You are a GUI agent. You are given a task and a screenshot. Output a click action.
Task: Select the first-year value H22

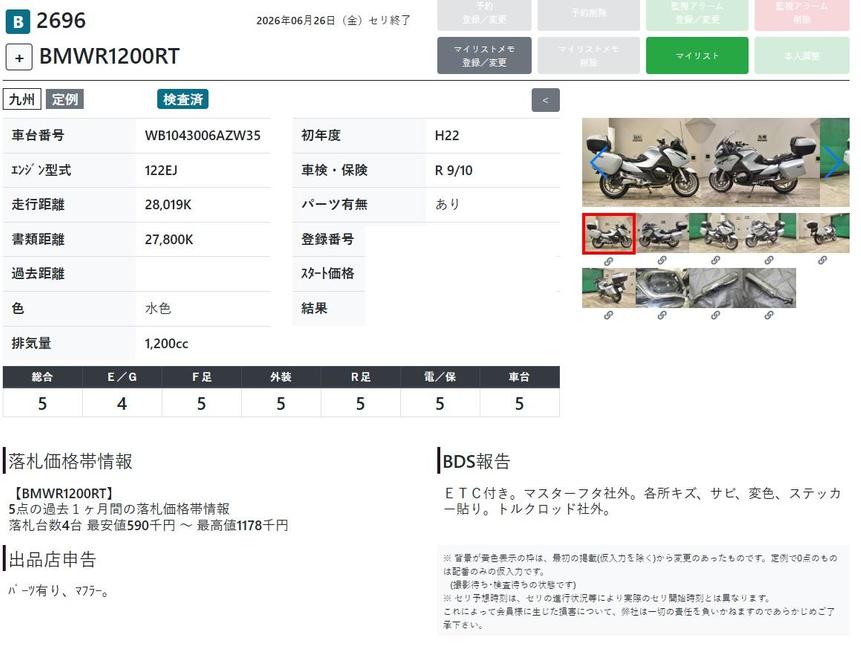447,136
